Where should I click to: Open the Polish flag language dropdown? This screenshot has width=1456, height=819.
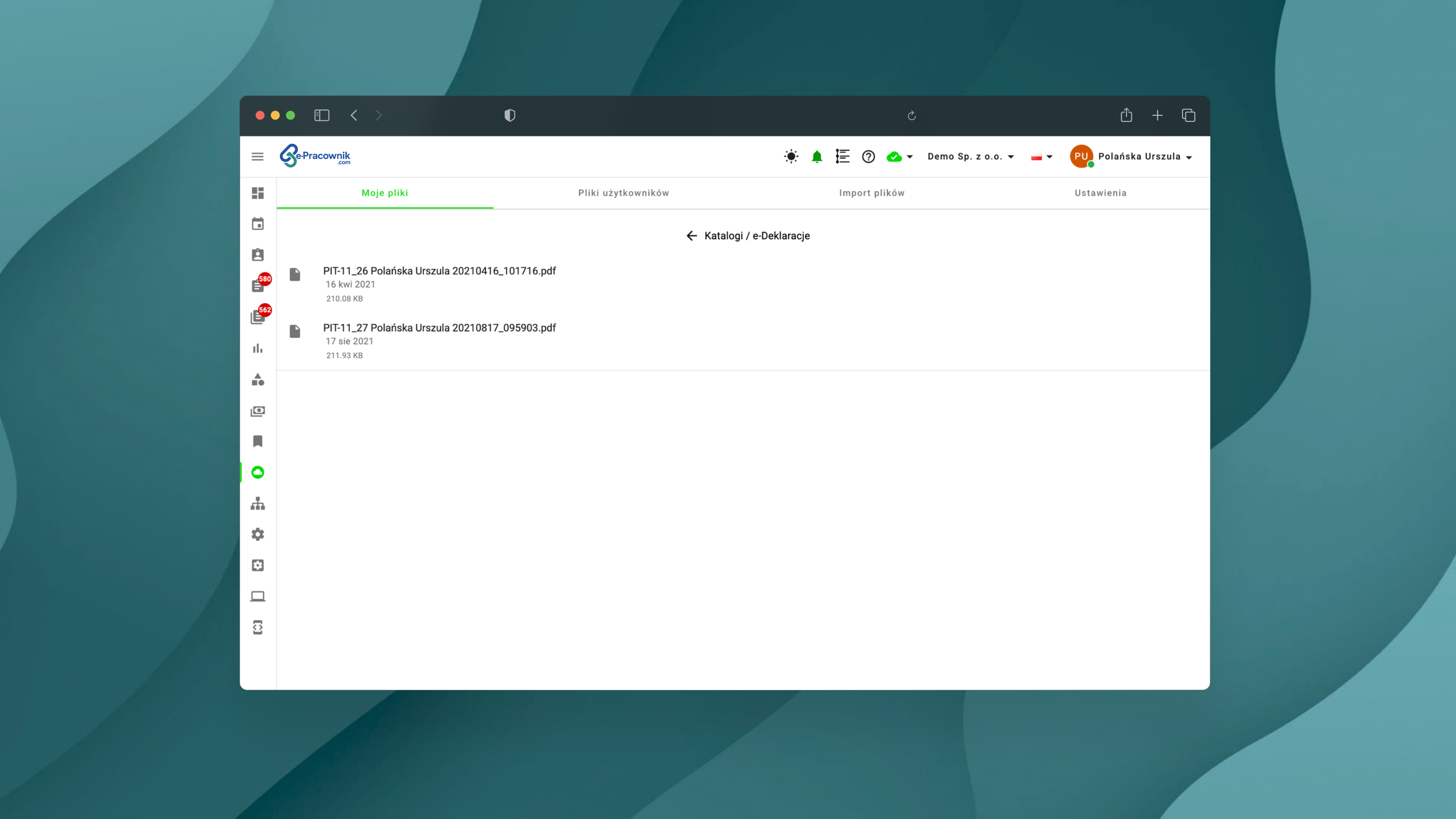pos(1041,156)
